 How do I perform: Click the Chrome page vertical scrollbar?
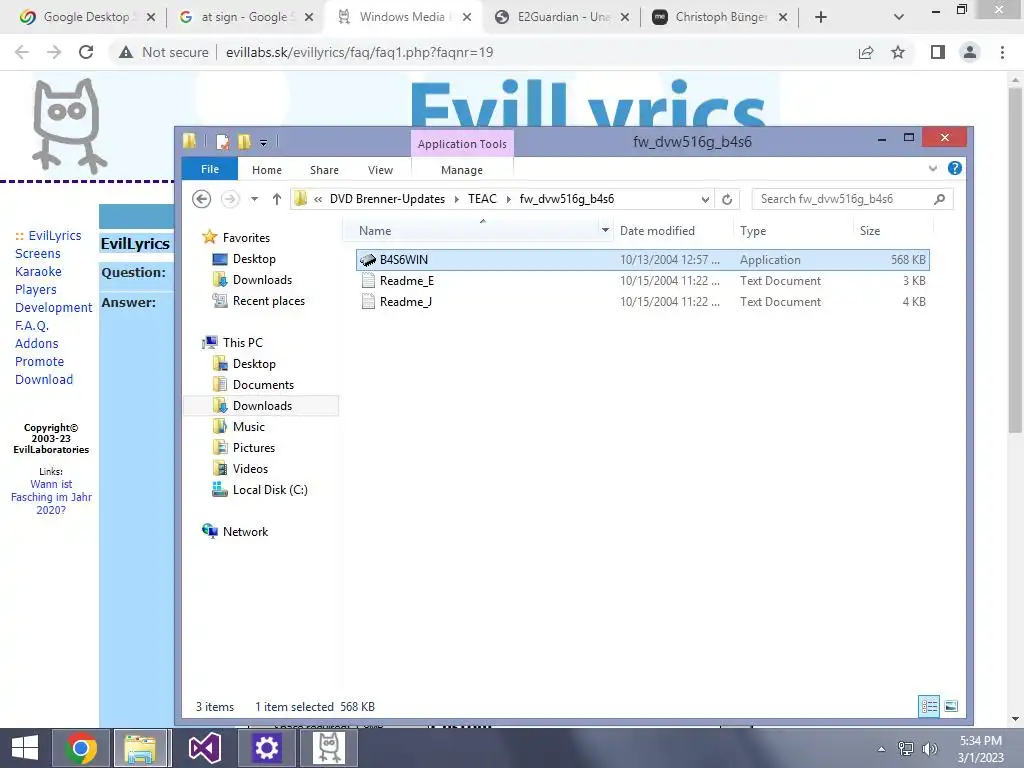[x=1015, y=261]
